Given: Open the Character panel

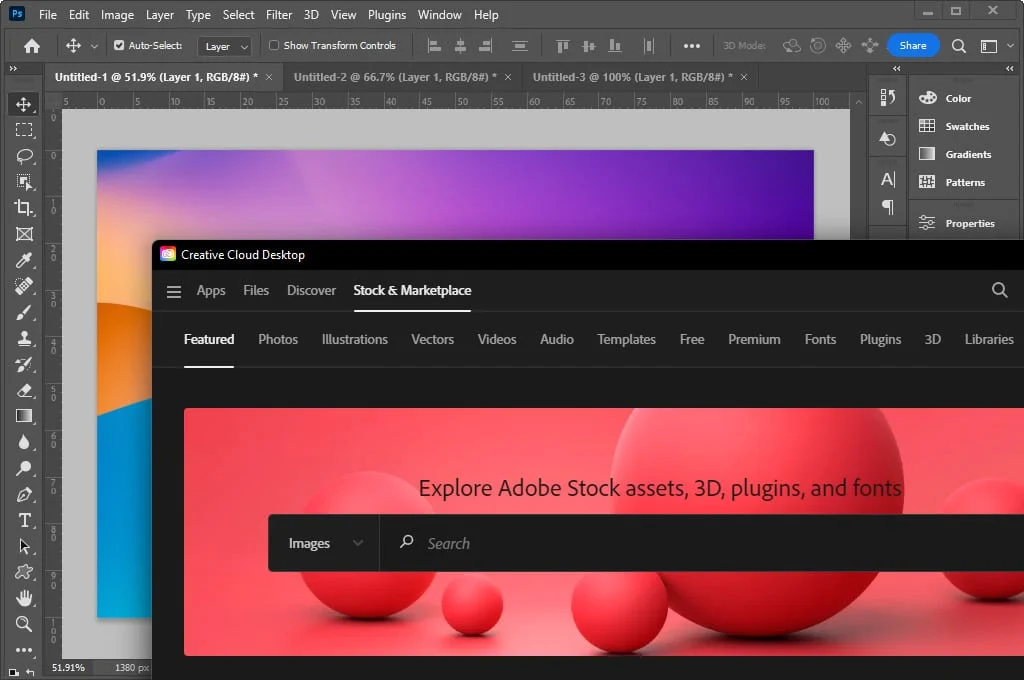Looking at the screenshot, I should point(886,176).
